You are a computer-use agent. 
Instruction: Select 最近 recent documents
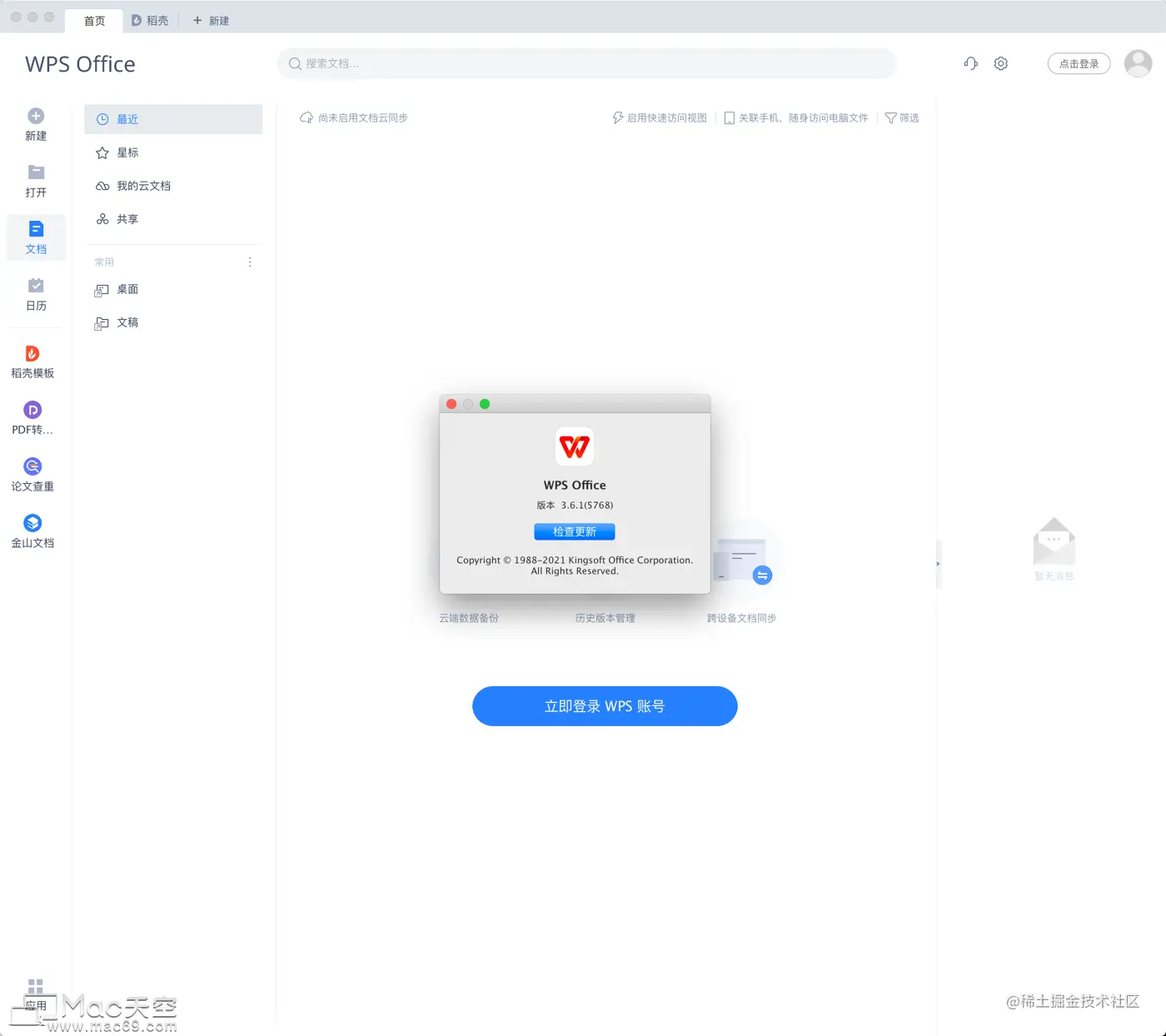click(173, 119)
